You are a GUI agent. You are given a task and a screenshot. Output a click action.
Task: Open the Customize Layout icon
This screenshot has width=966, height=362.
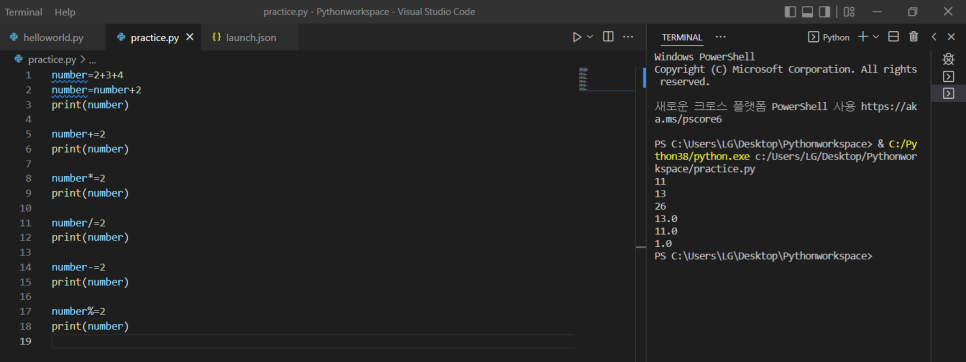coord(849,12)
